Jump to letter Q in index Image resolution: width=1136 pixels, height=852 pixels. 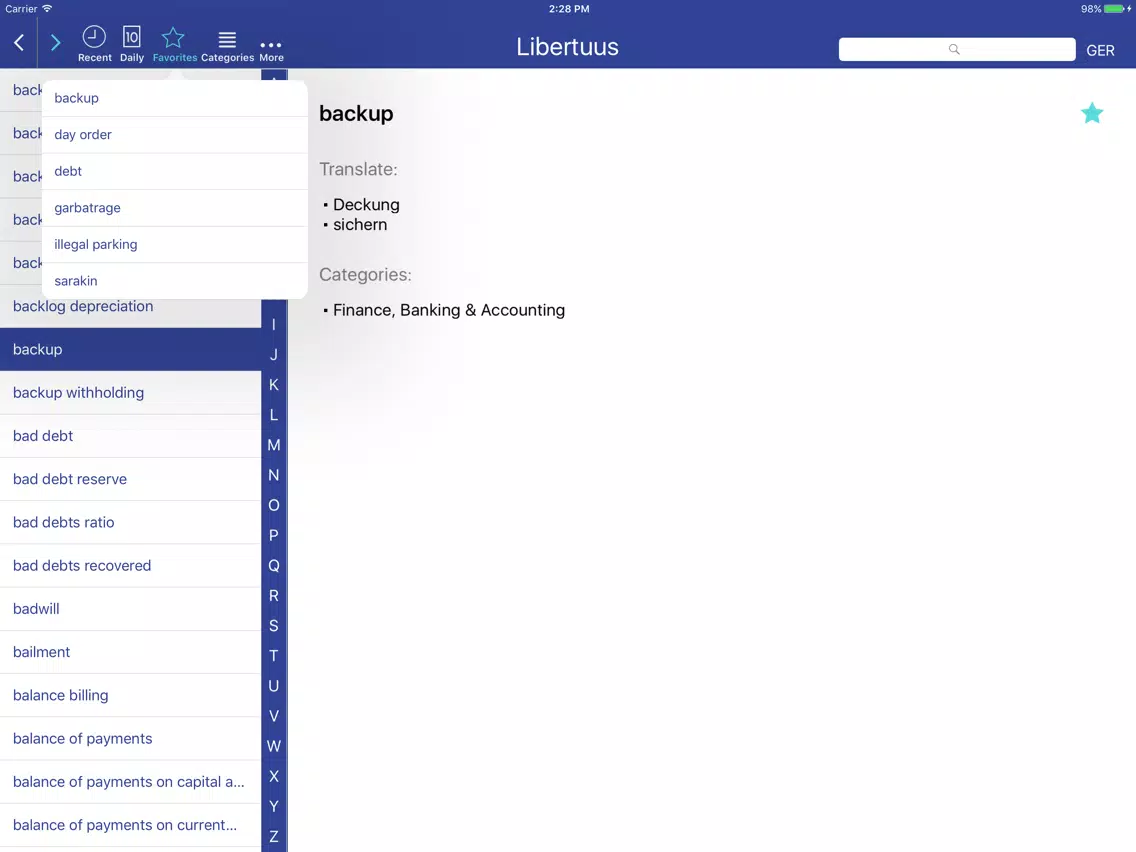click(274, 566)
